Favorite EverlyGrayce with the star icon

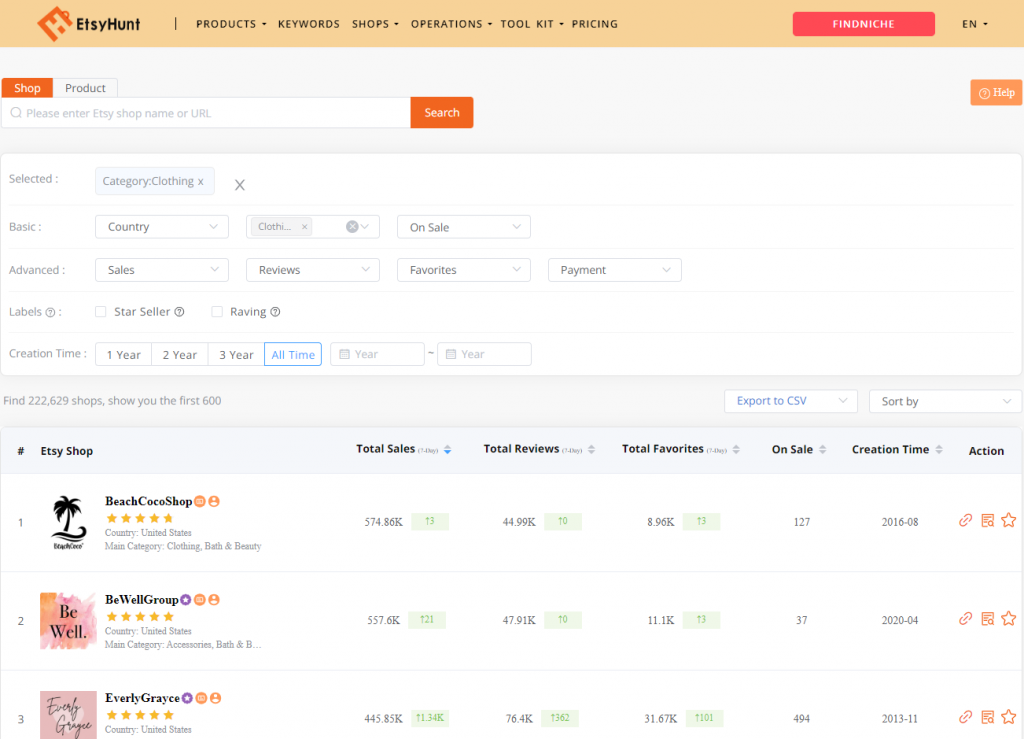[x=1008, y=717]
